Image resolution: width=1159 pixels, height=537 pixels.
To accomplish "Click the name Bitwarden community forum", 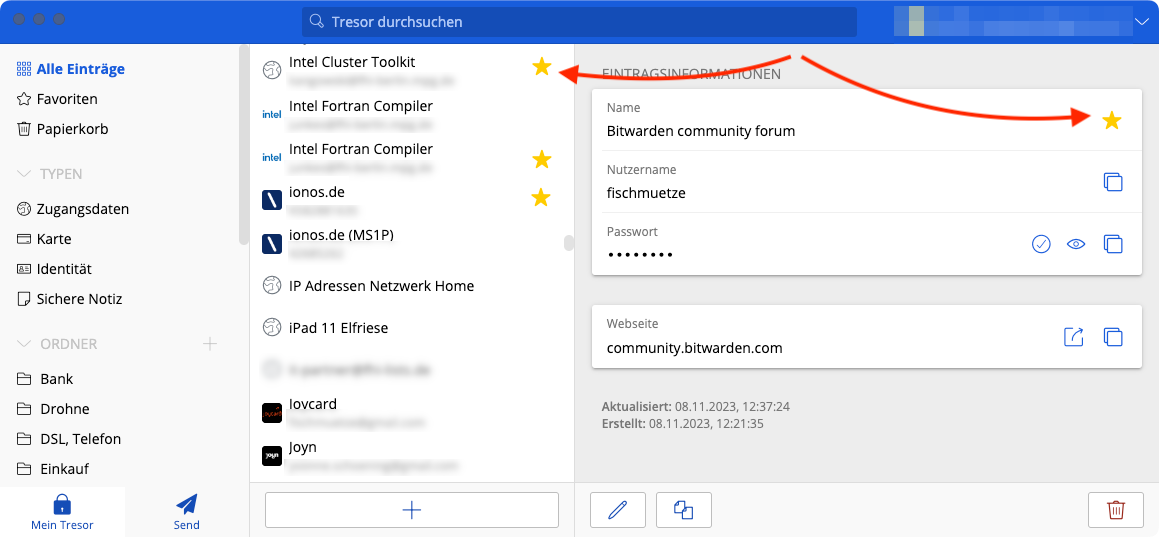I will (x=701, y=131).
